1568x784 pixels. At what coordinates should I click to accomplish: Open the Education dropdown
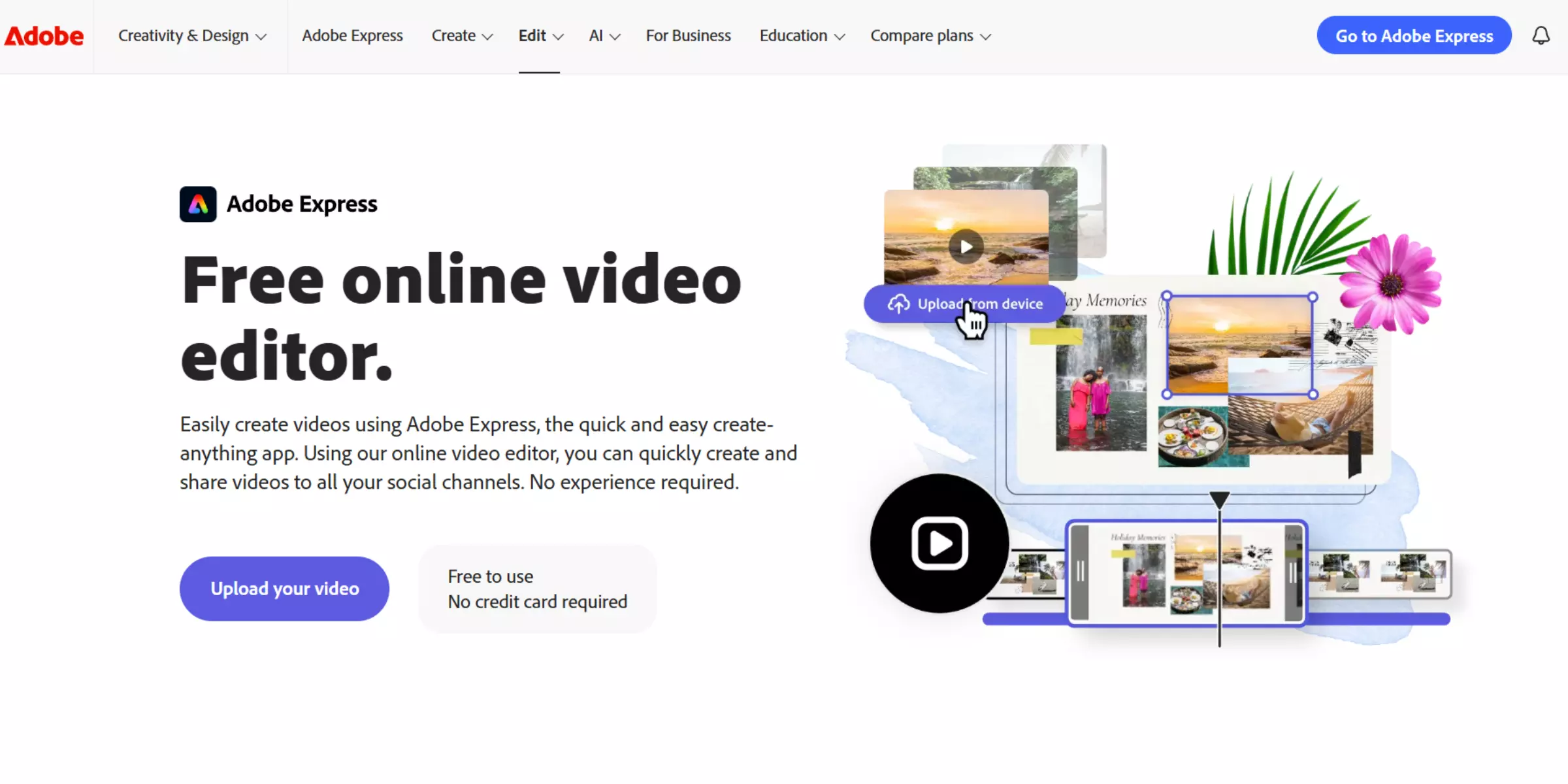(x=802, y=36)
